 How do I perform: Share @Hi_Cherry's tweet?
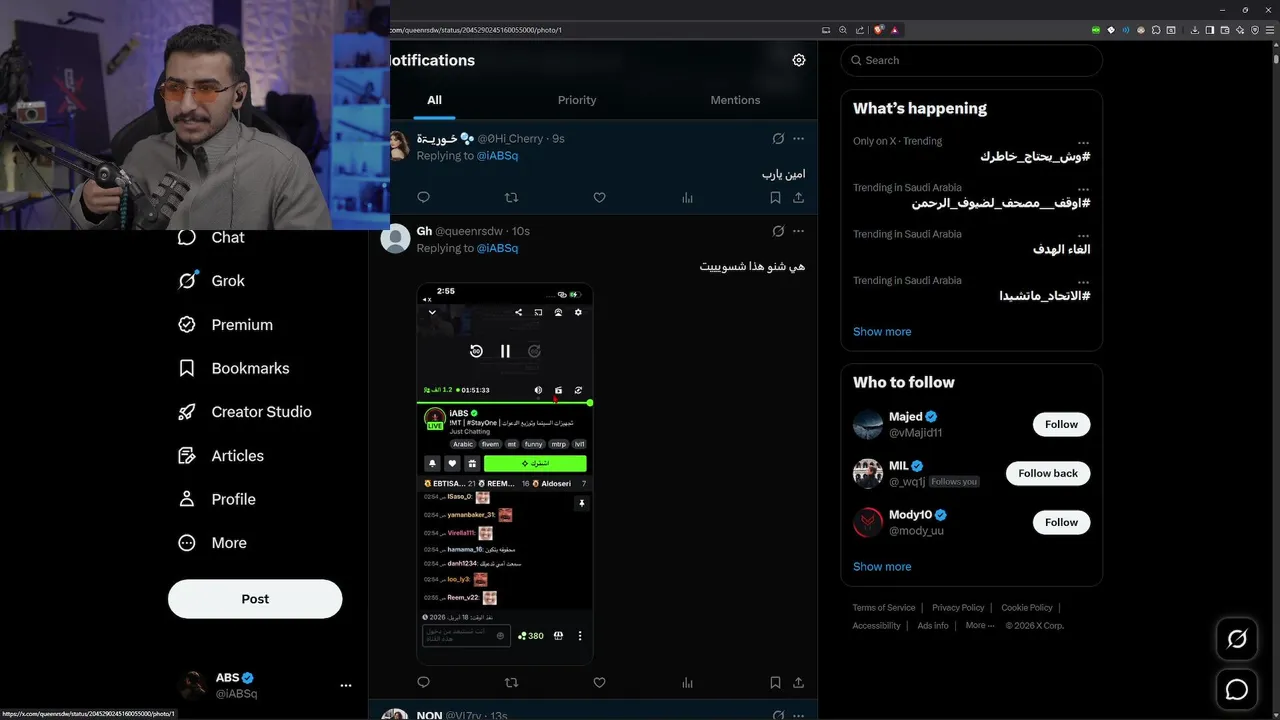click(798, 198)
